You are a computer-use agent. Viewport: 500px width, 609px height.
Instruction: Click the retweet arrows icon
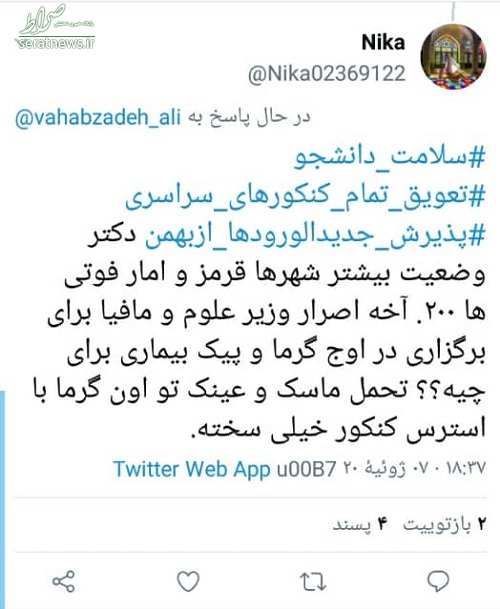[313, 582]
